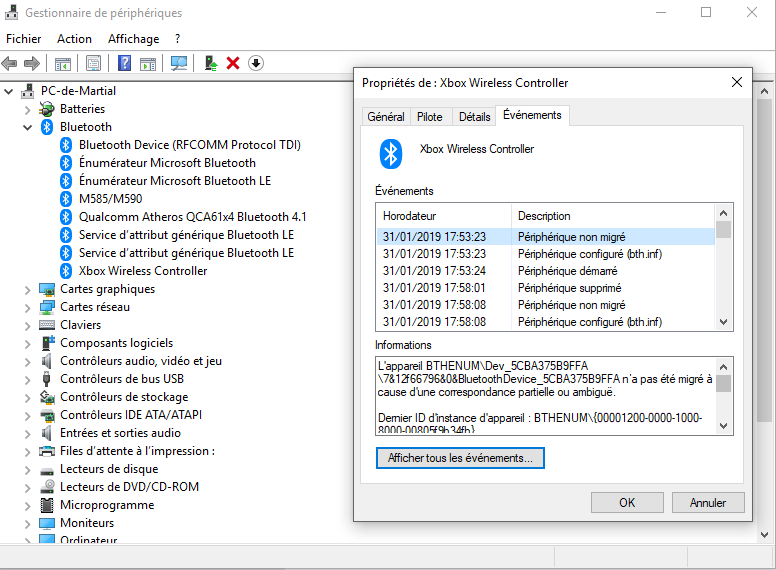Select Qualcomm Atheros QCA61x4 Bluetooth 4.1
The height and width of the screenshot is (570, 776).
coord(193,217)
